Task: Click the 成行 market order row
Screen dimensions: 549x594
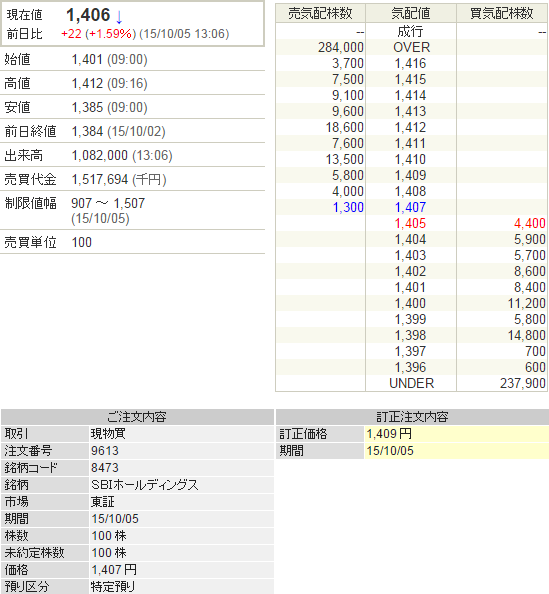Action: click(x=411, y=31)
